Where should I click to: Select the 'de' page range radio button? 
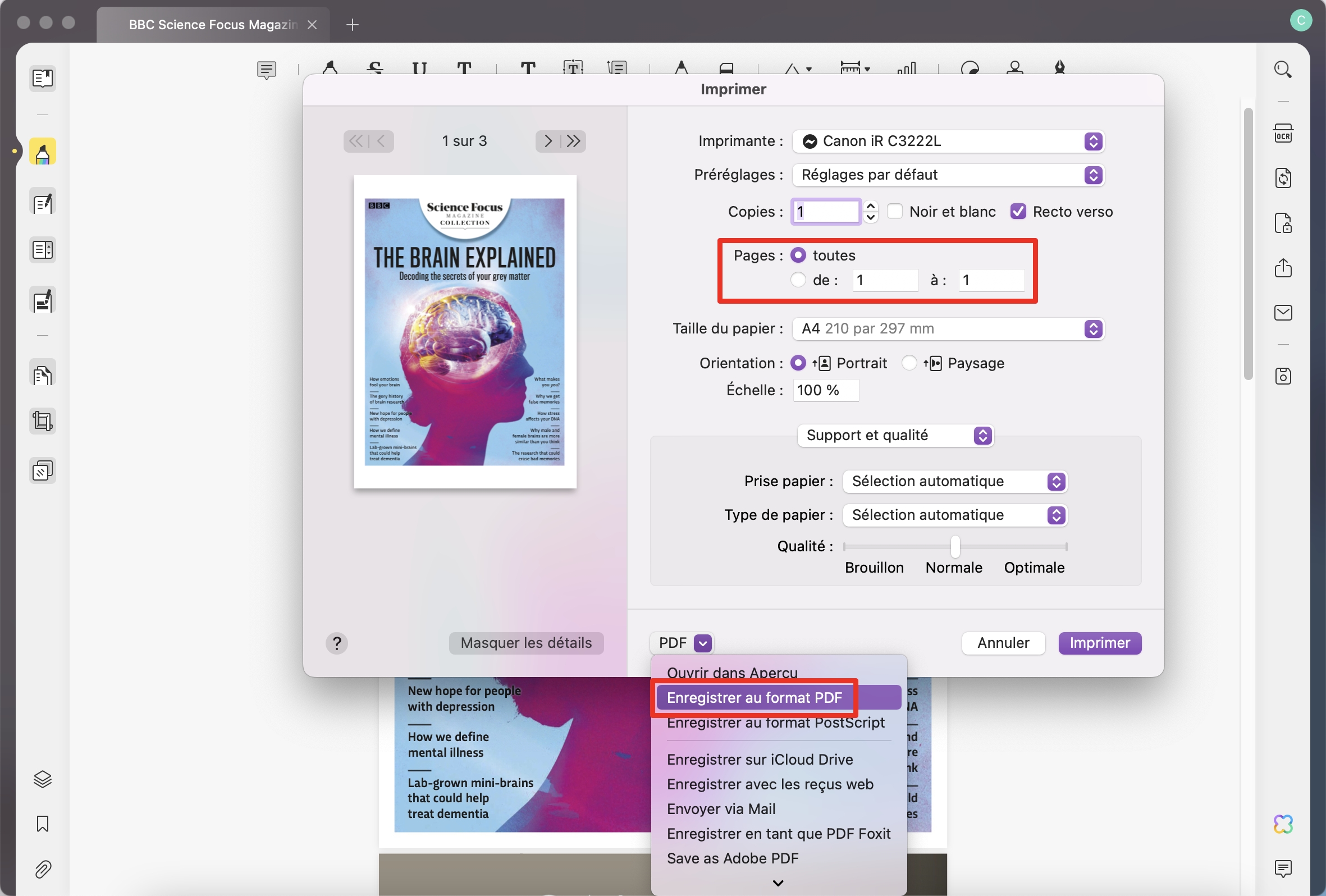pyautogui.click(x=797, y=280)
